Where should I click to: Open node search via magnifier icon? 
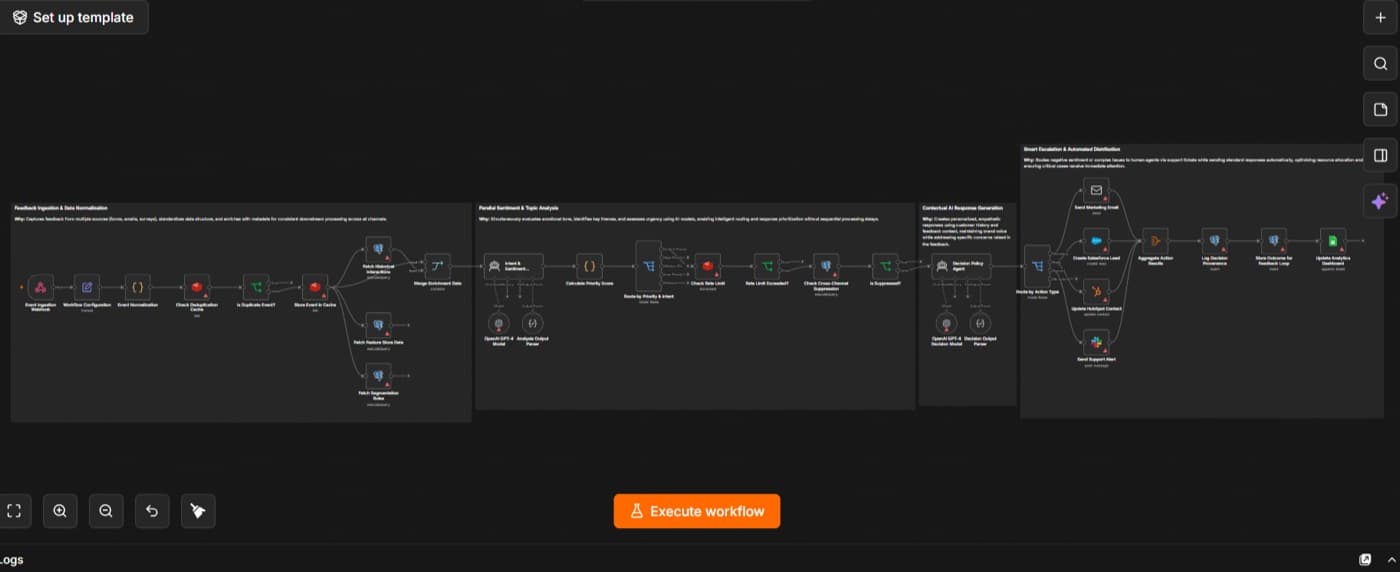click(x=1380, y=64)
